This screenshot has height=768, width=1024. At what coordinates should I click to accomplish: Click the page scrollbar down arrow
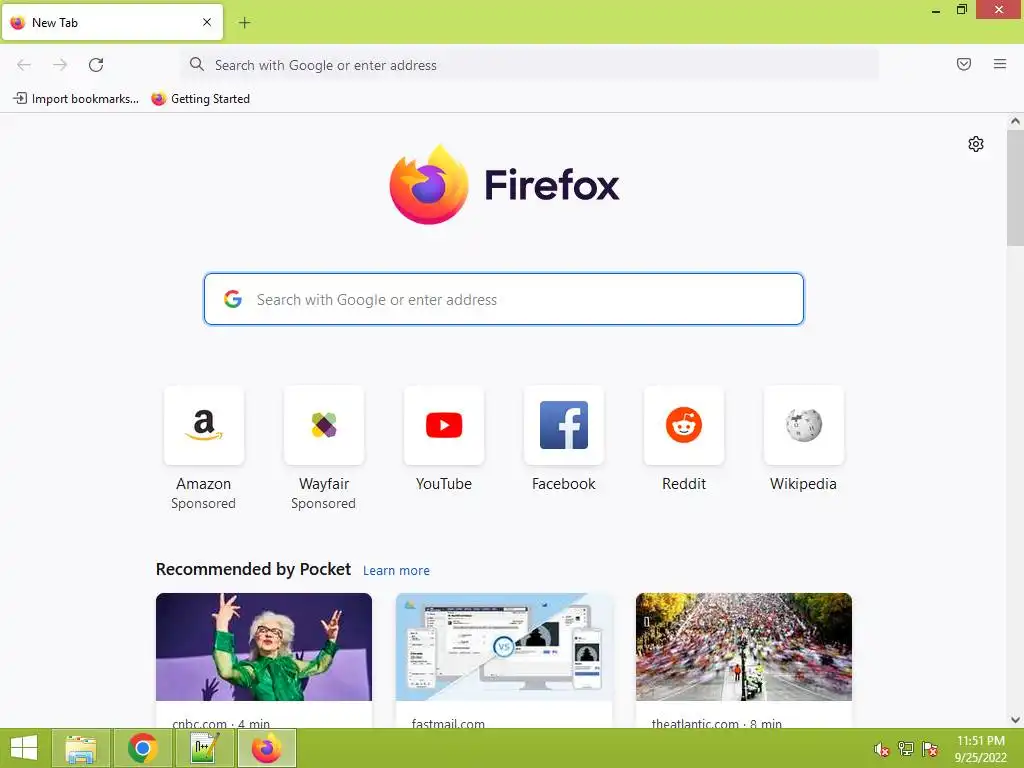click(1015, 720)
